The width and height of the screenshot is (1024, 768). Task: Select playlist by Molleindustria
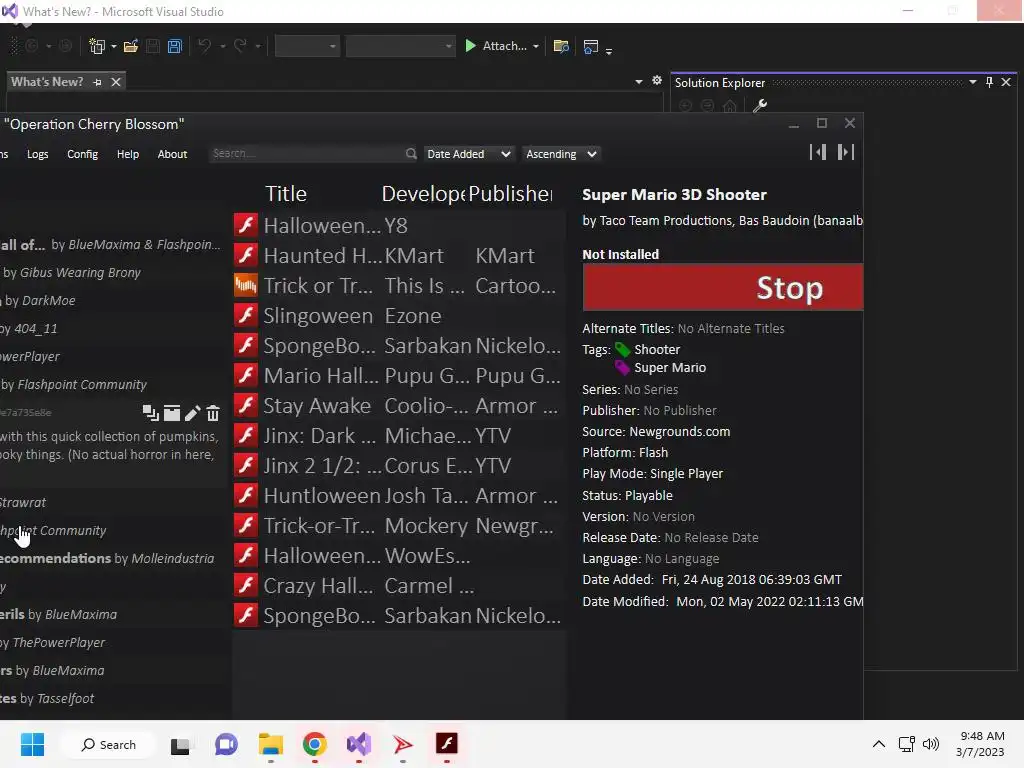pyautogui.click(x=114, y=558)
